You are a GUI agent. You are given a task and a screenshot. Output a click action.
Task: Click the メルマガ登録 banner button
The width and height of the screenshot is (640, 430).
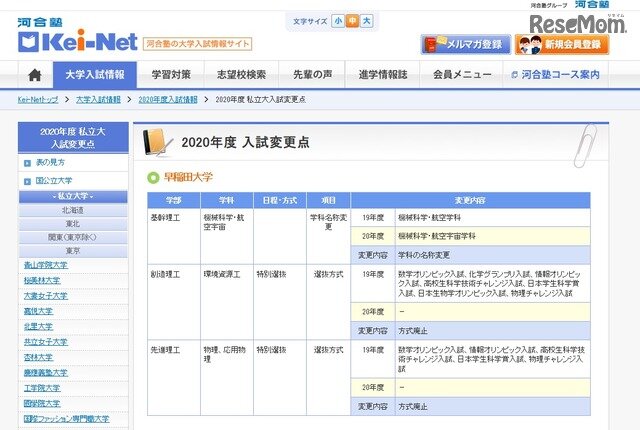(x=466, y=44)
